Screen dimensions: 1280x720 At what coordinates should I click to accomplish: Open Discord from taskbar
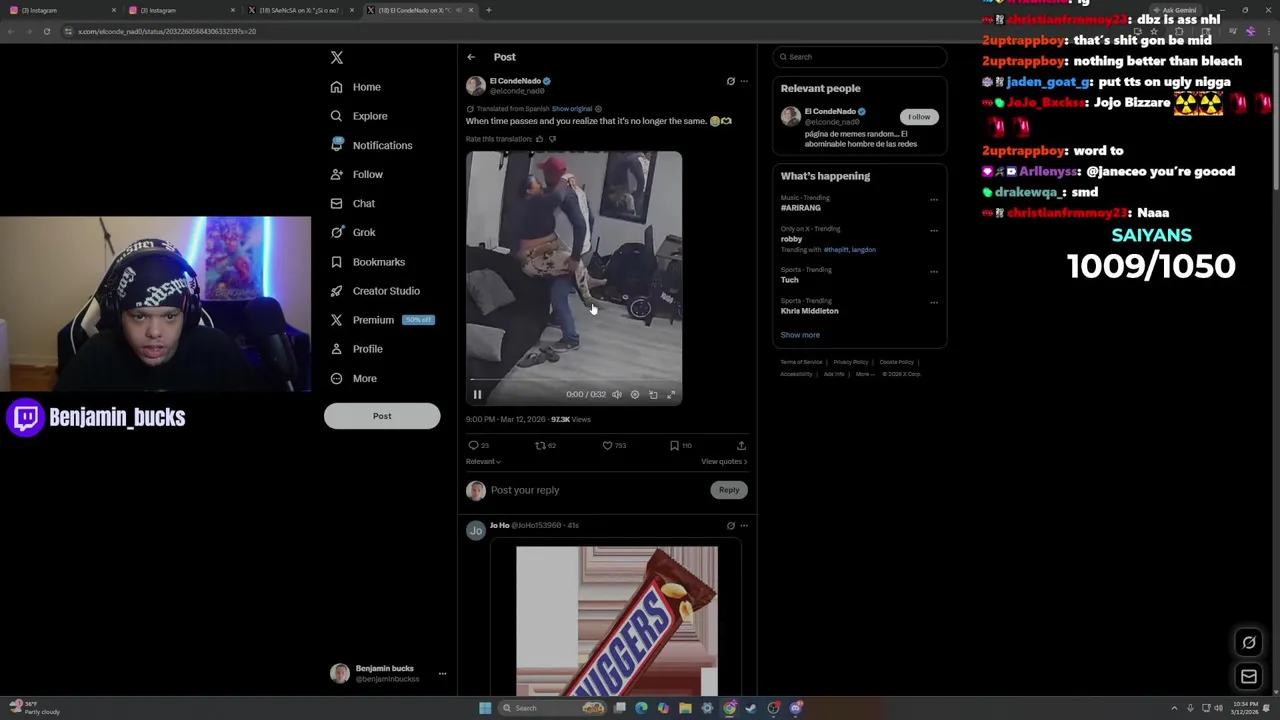click(796, 708)
